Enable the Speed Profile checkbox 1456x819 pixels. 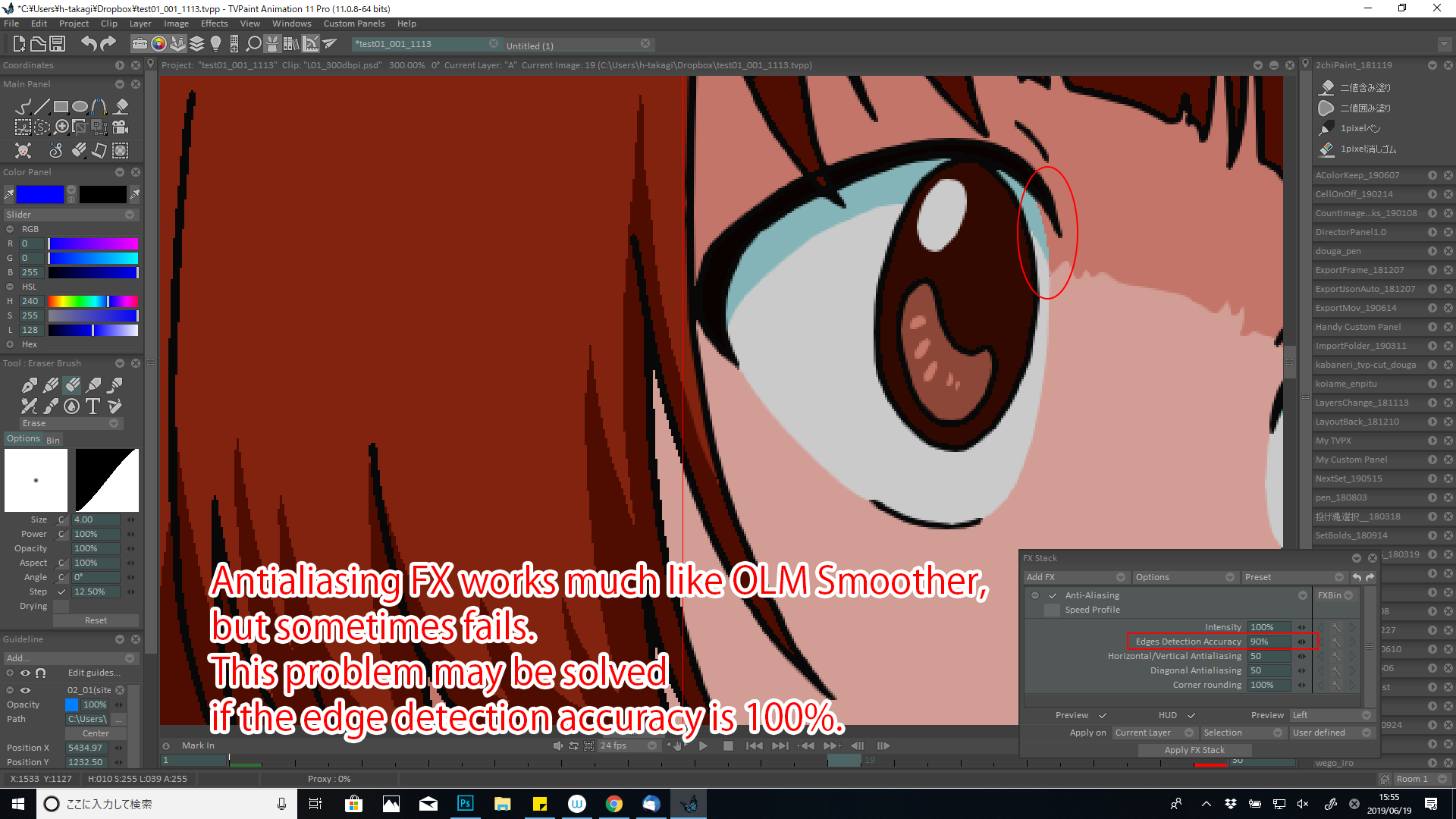point(1052,610)
